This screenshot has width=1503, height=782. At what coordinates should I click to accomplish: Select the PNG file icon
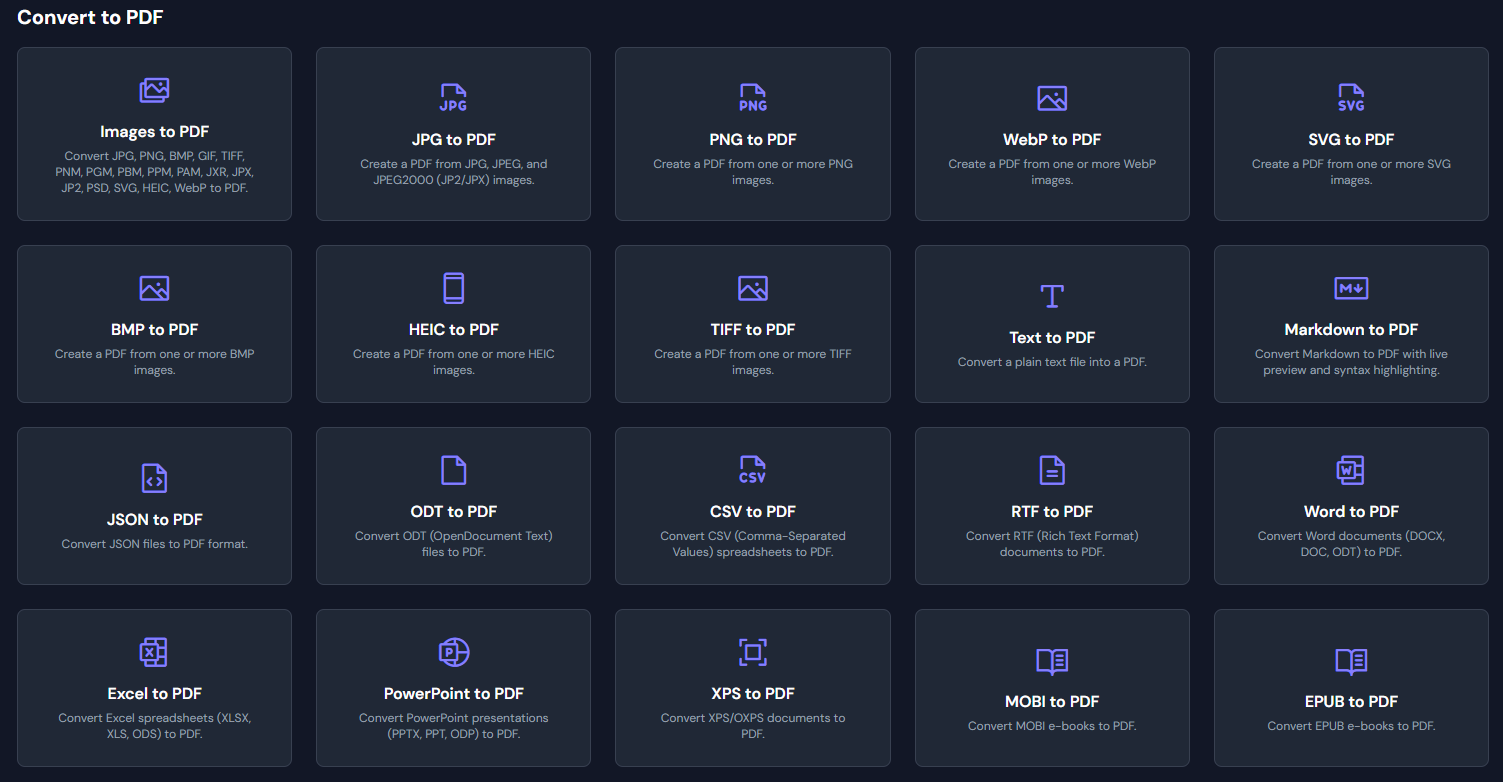pyautogui.click(x=752, y=98)
